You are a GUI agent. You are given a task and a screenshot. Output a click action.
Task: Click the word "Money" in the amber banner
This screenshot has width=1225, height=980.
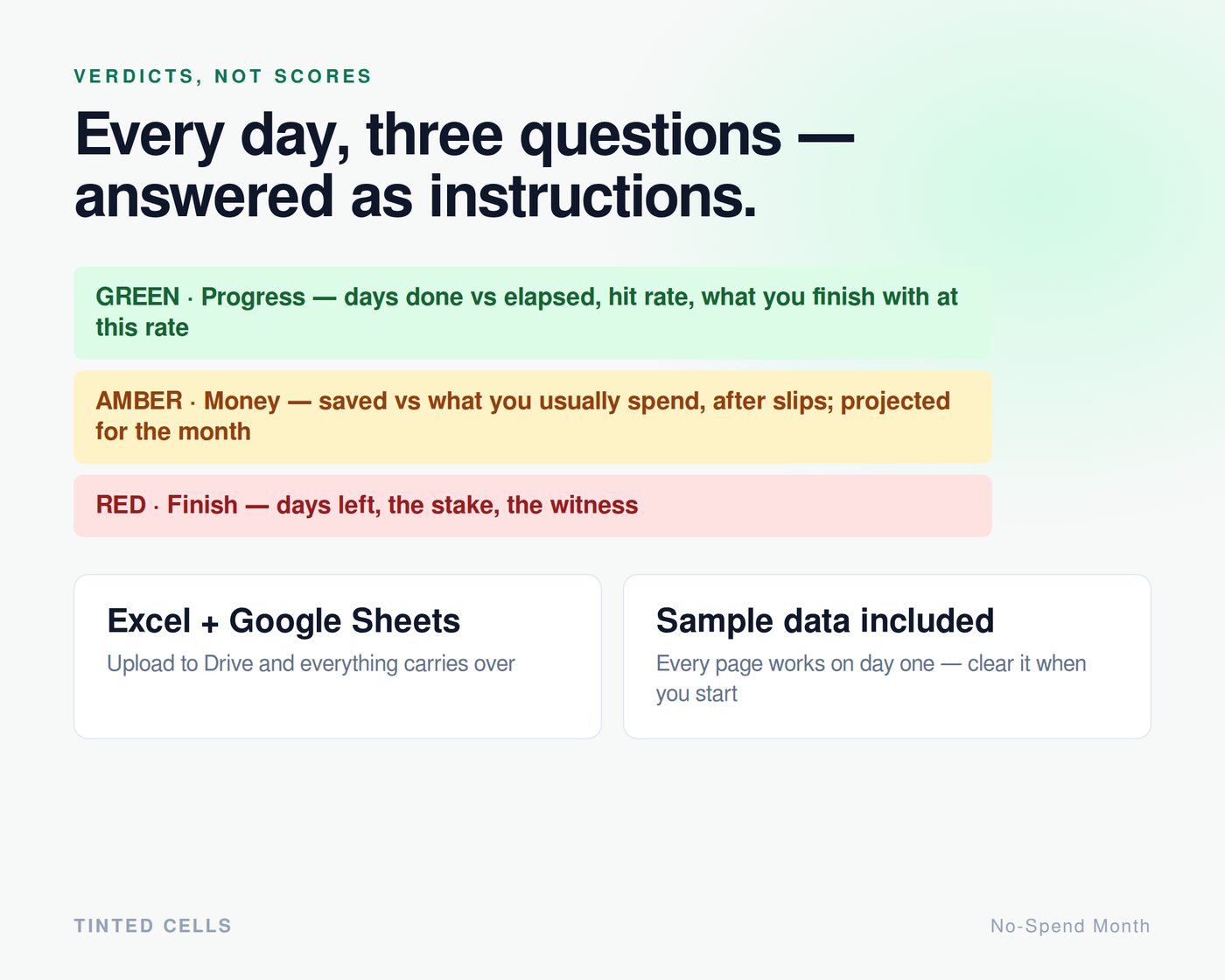point(241,402)
